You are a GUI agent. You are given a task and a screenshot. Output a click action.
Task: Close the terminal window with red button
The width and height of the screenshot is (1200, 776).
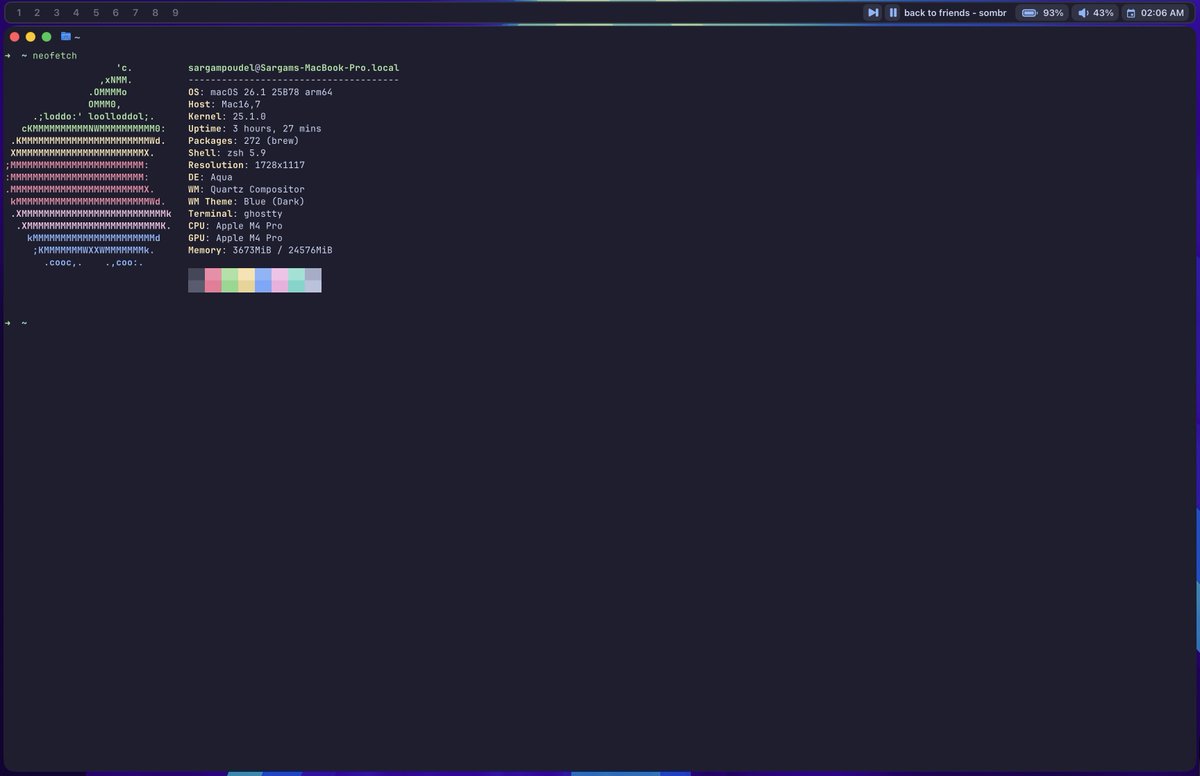14,37
